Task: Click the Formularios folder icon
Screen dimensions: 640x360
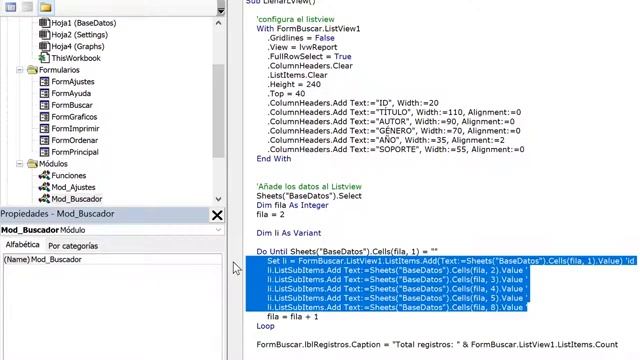Action: [32, 70]
